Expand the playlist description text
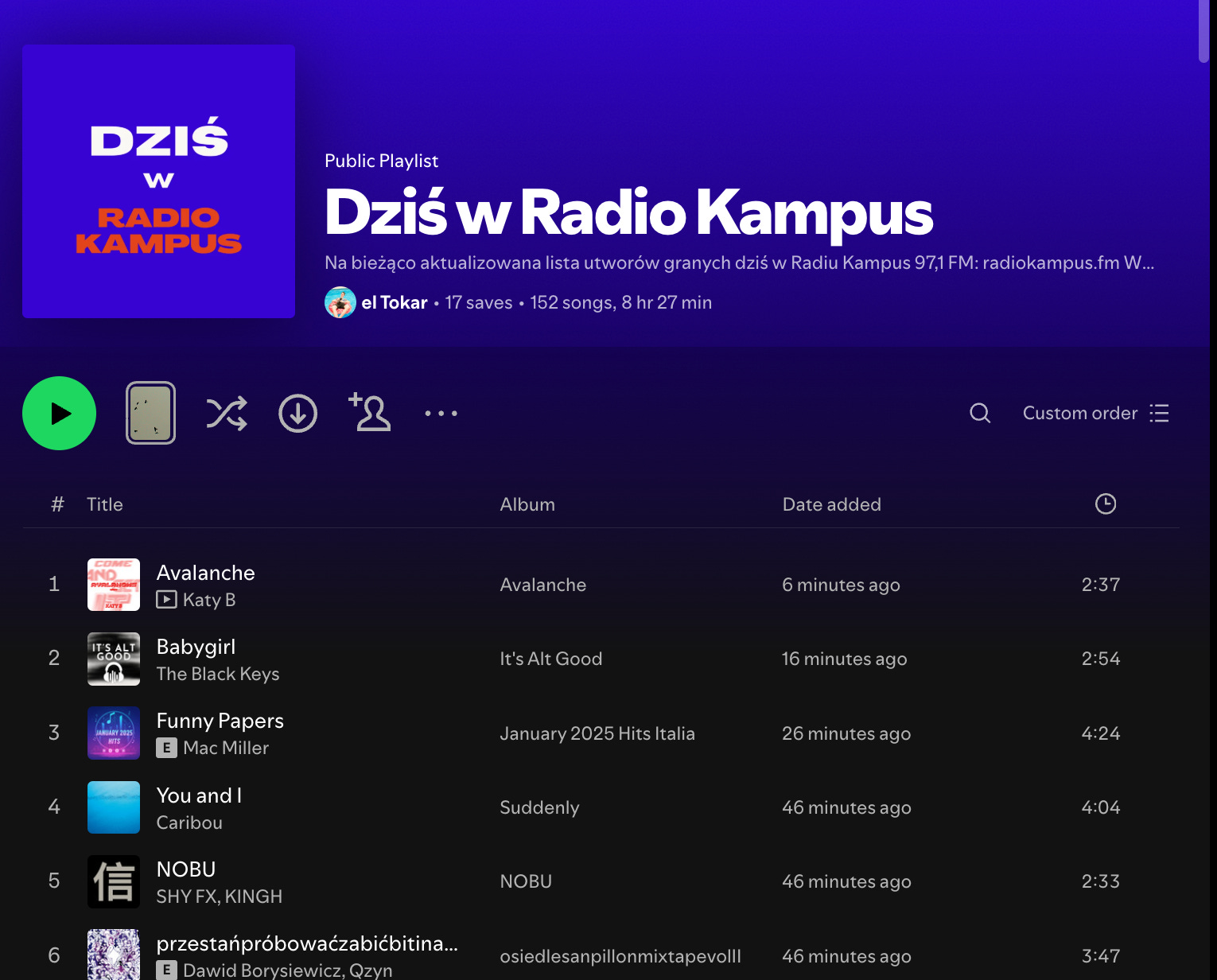 click(739, 262)
